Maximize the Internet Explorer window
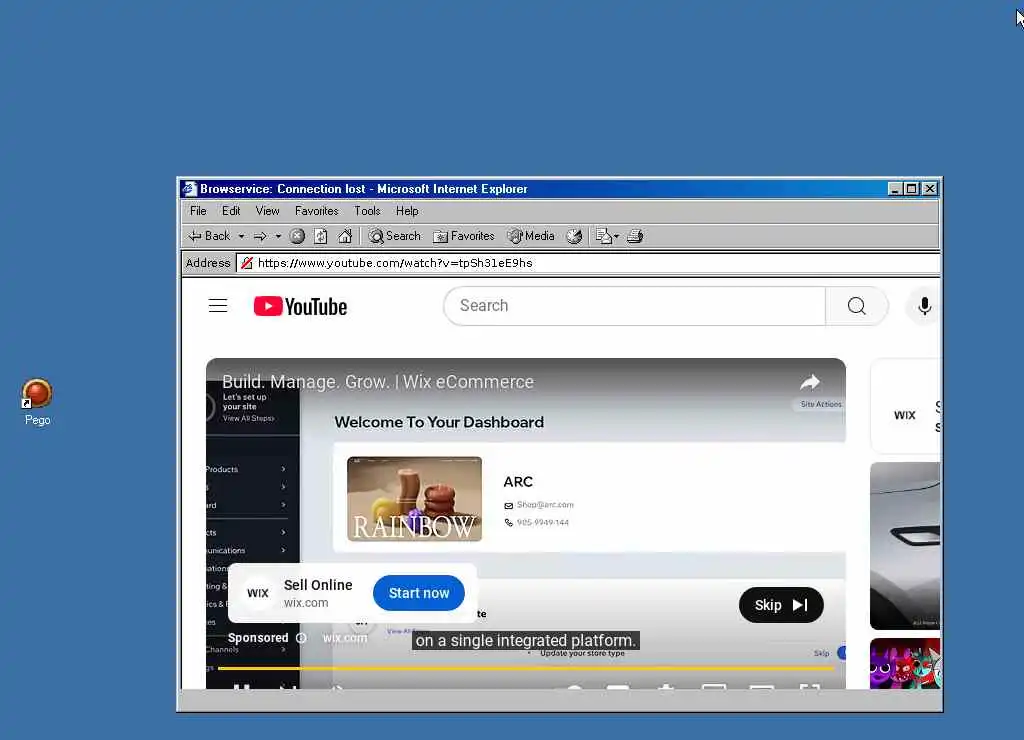Viewport: 1024px width, 740px height. click(911, 189)
